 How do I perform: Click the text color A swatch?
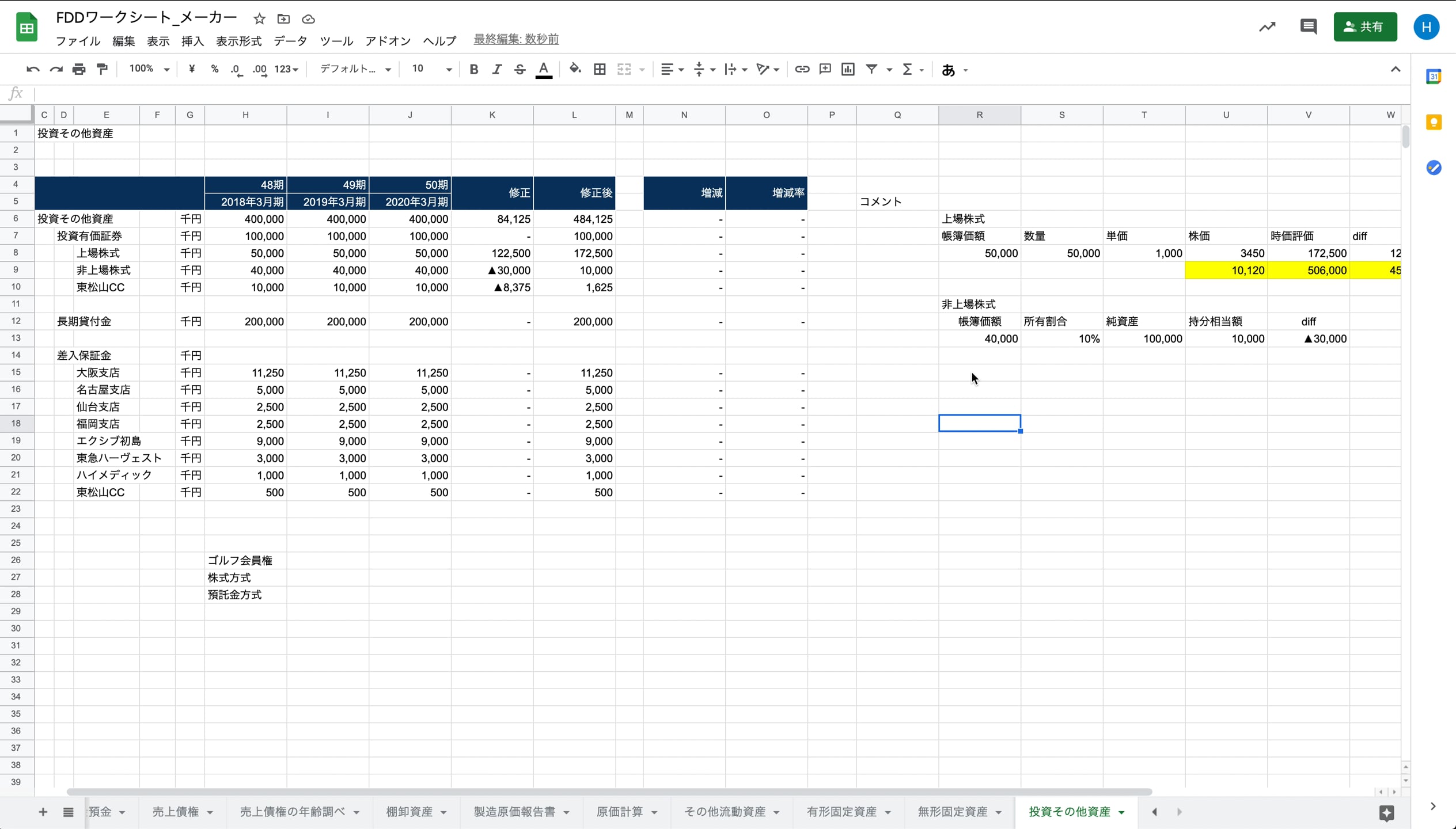[543, 69]
